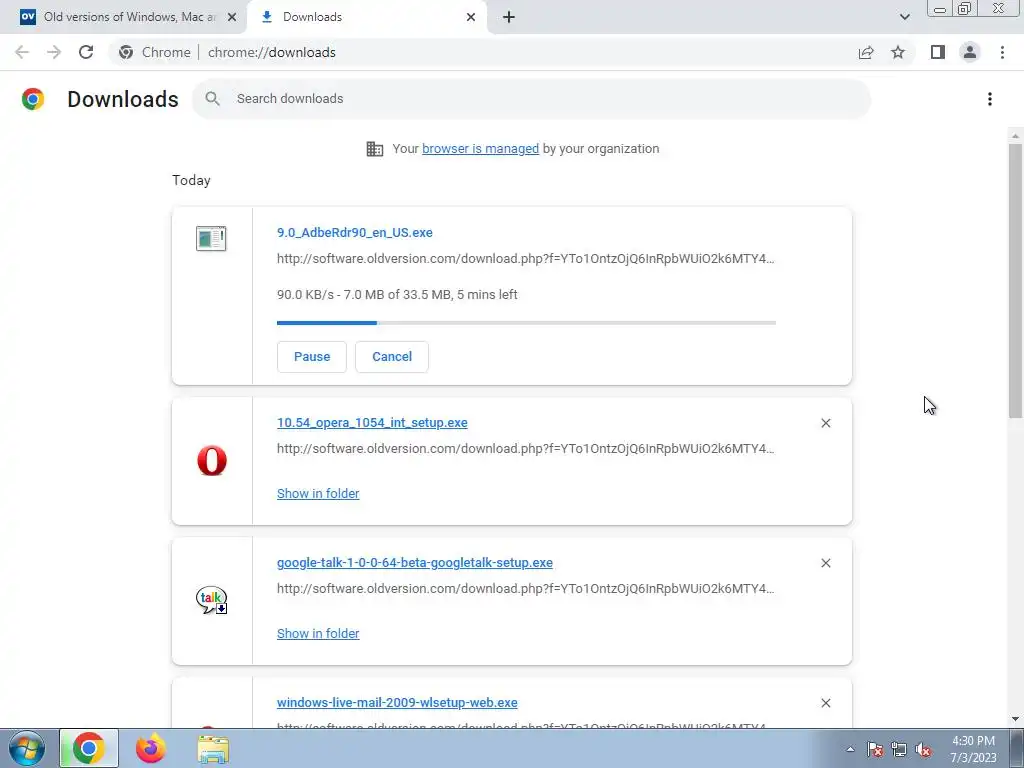Click the scrollbar down arrow
The width and height of the screenshot is (1024, 768).
tap(1015, 719)
